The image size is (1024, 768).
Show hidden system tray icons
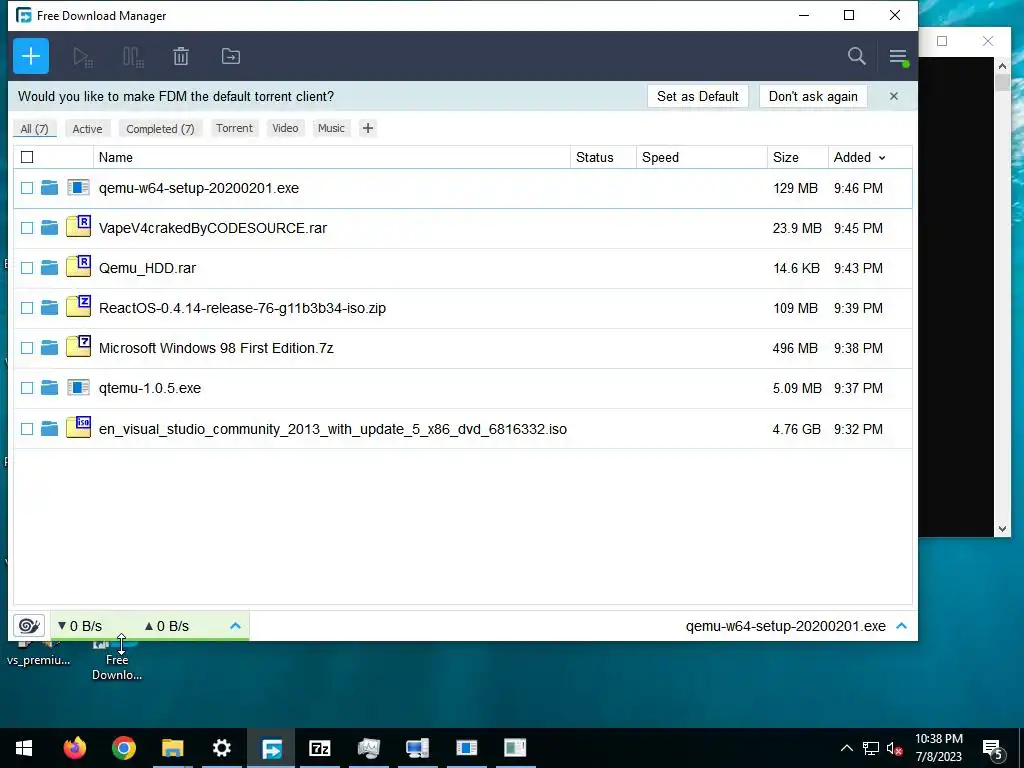click(x=846, y=748)
